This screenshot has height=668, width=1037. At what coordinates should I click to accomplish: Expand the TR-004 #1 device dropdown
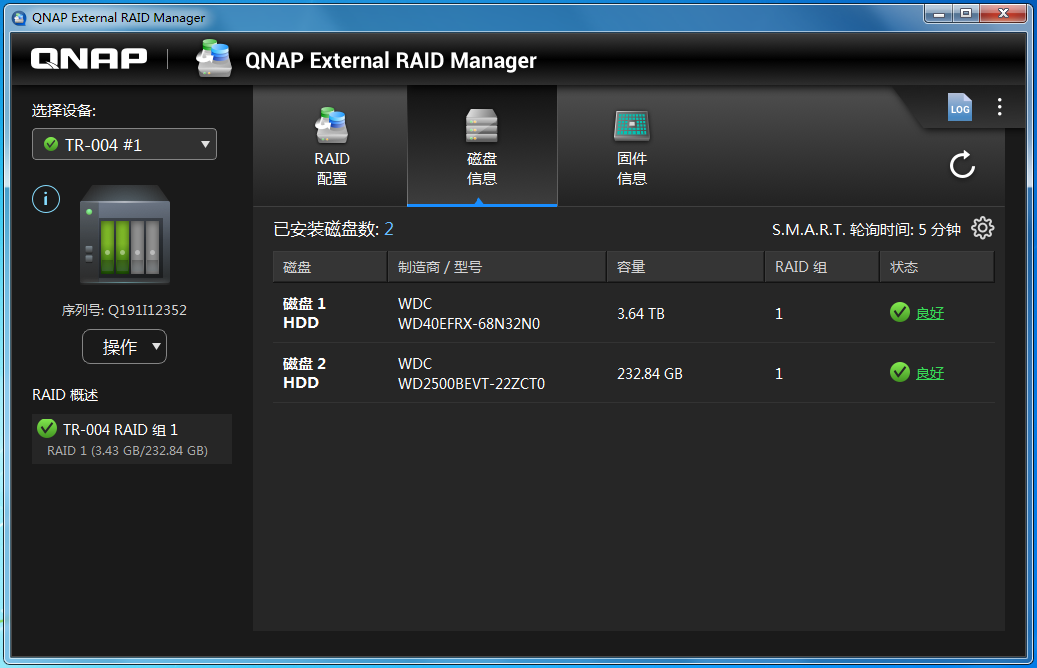[x=124, y=144]
